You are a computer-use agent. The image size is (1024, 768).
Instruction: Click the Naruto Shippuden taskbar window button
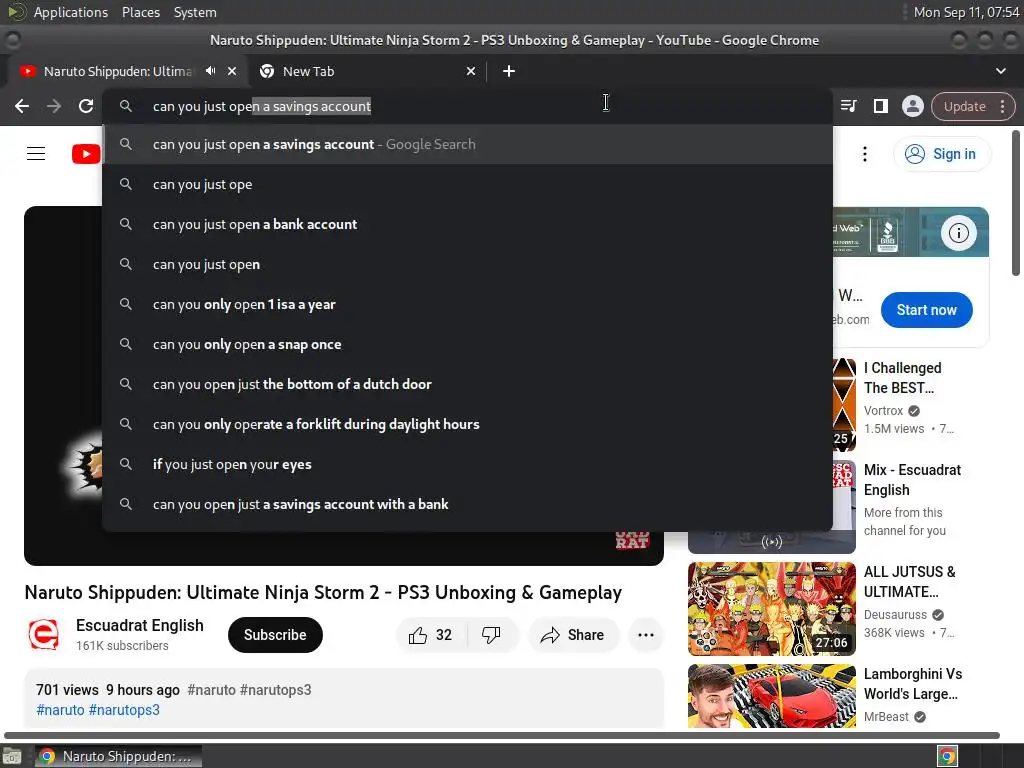pos(118,756)
